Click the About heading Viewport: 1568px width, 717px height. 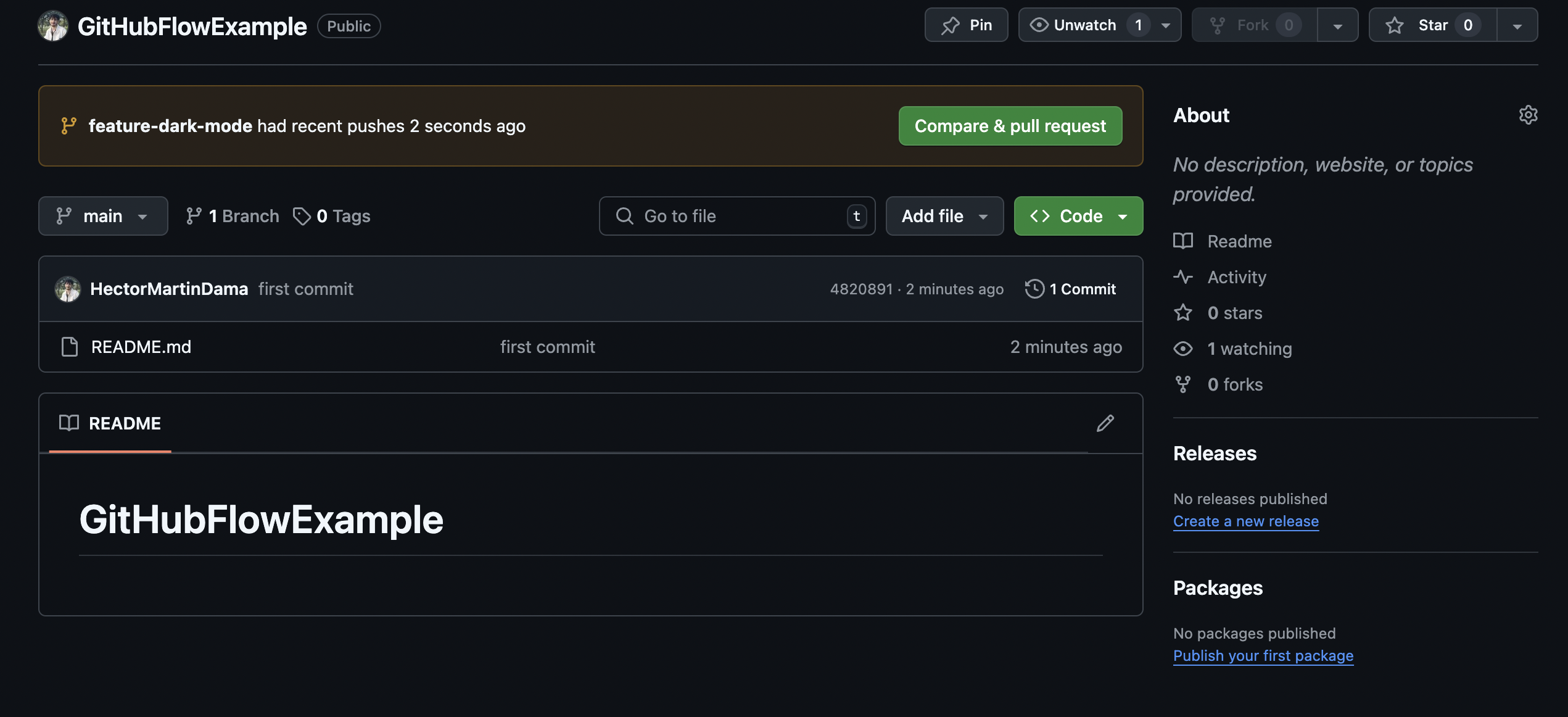1201,115
